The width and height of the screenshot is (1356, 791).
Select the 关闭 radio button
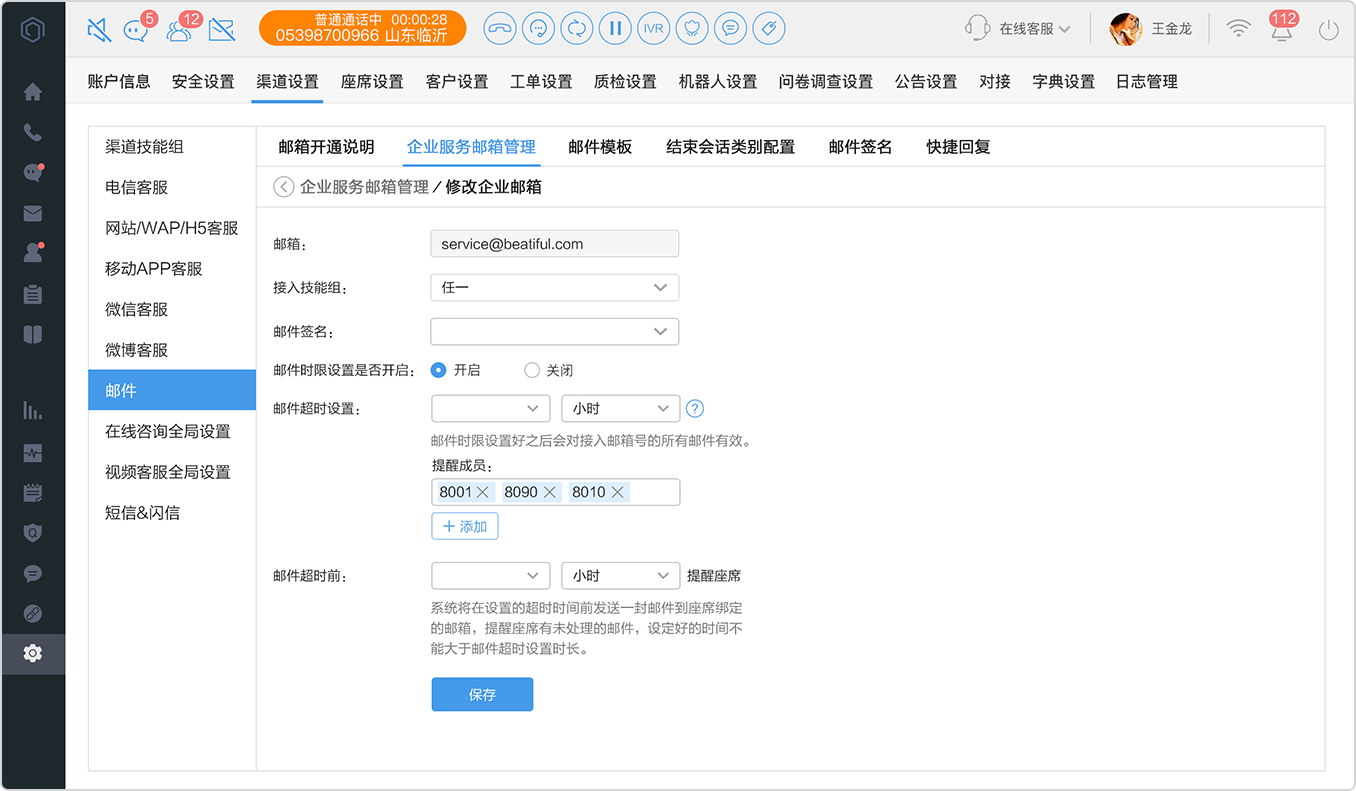pos(532,370)
